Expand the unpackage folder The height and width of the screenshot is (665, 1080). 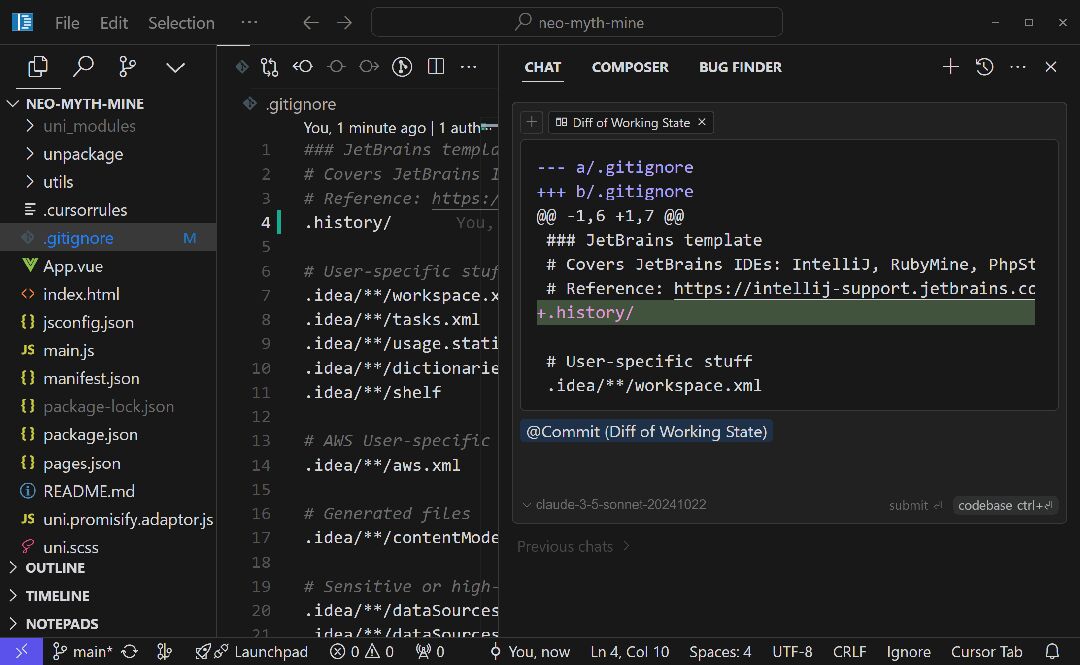click(82, 154)
